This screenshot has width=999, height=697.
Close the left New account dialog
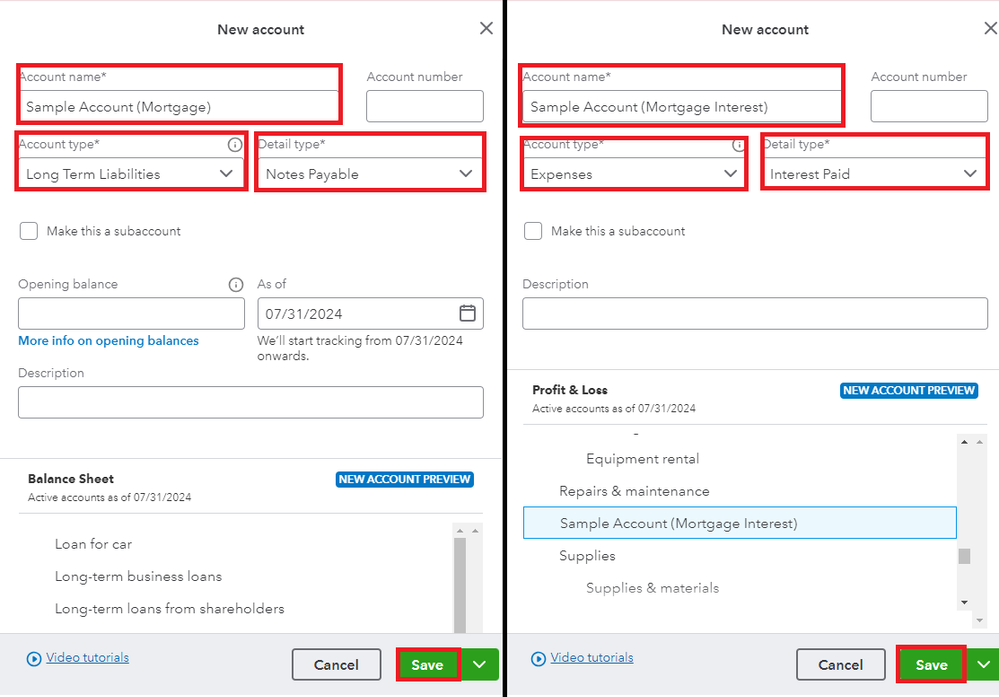[486, 28]
